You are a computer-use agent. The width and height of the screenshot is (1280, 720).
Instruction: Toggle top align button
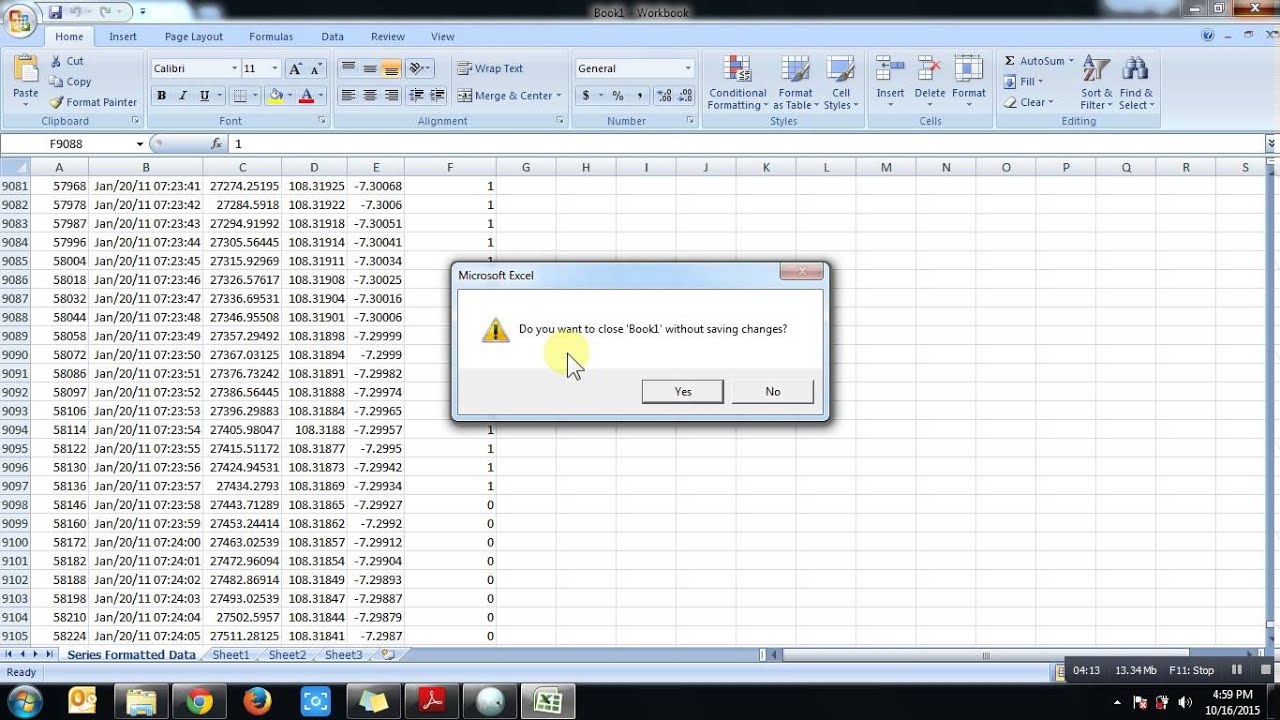coord(348,69)
